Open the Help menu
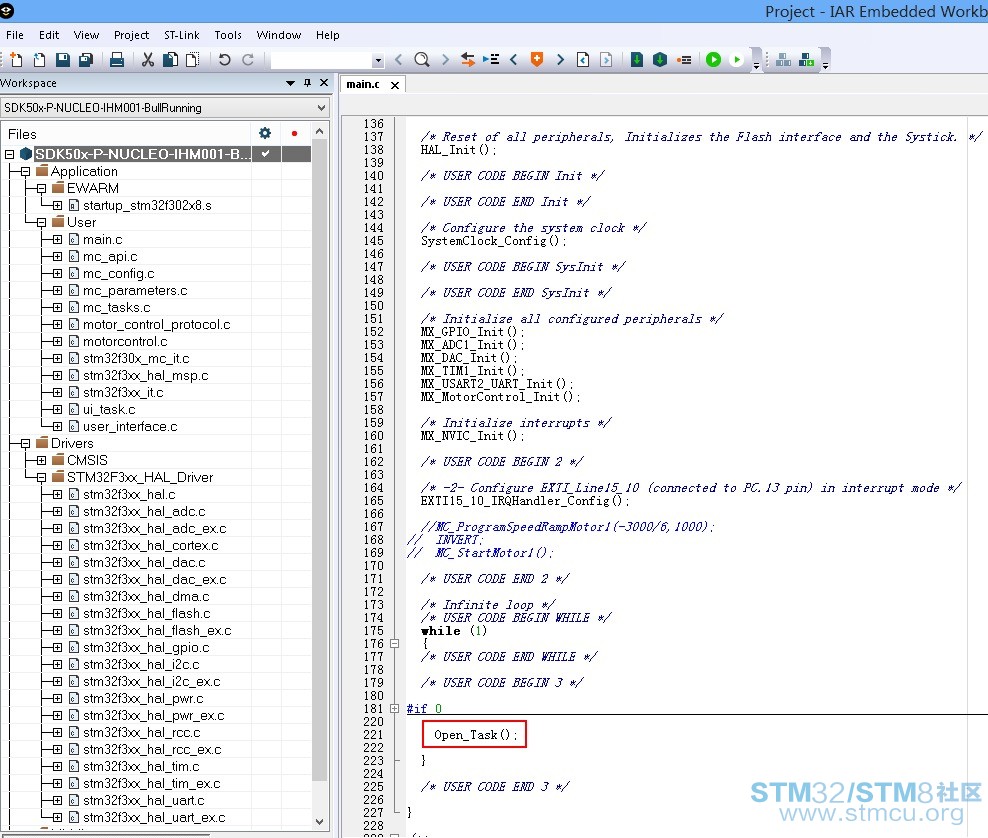988x838 pixels. click(x=328, y=35)
